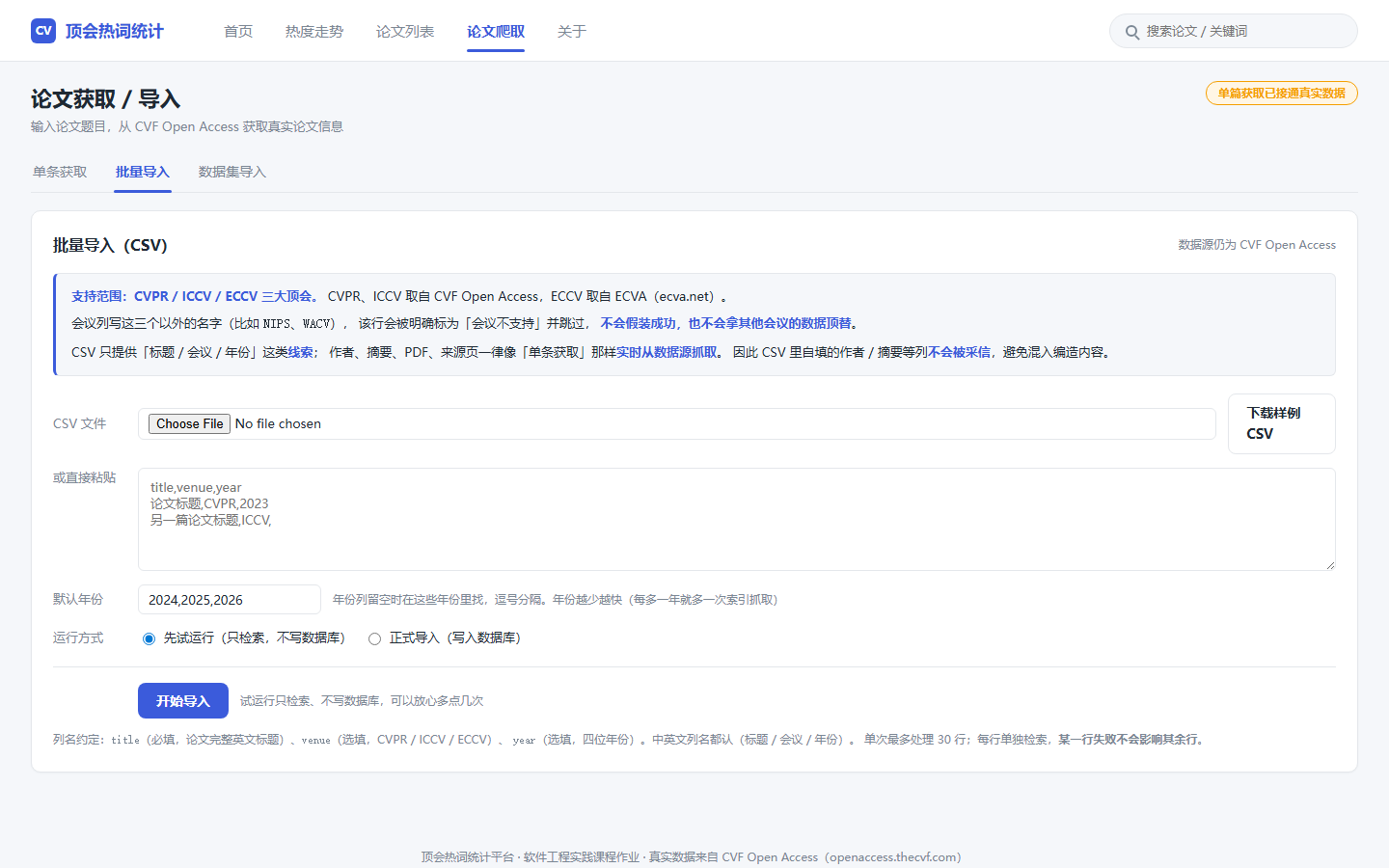Image resolution: width=1389 pixels, height=868 pixels.
Task: Click the 默认年份 input field
Action: [230, 599]
